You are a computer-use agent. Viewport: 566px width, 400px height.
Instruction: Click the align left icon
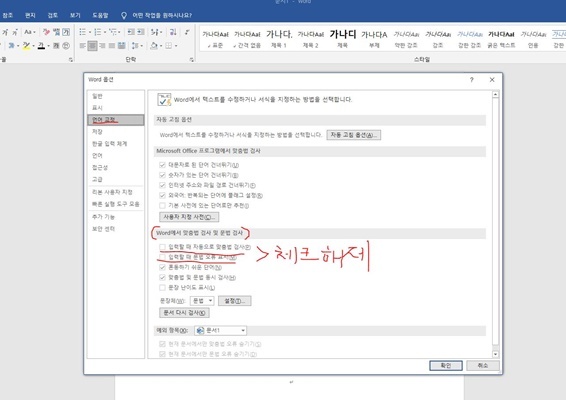83,46
